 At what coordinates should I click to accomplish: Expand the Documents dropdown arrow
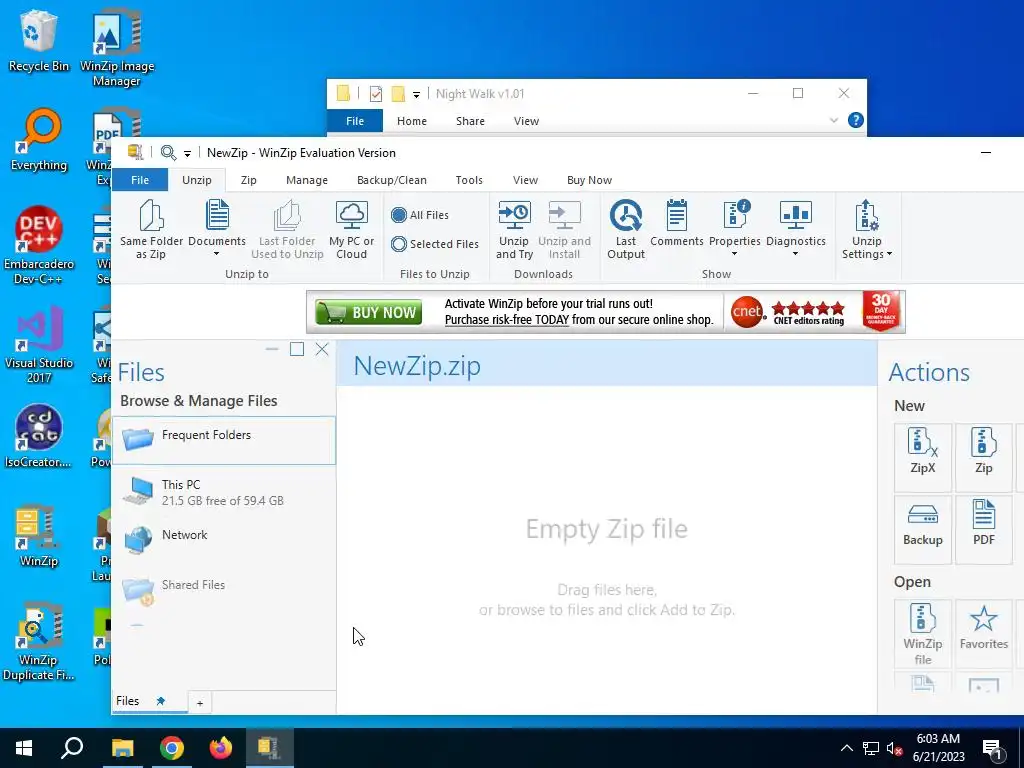click(x=217, y=254)
